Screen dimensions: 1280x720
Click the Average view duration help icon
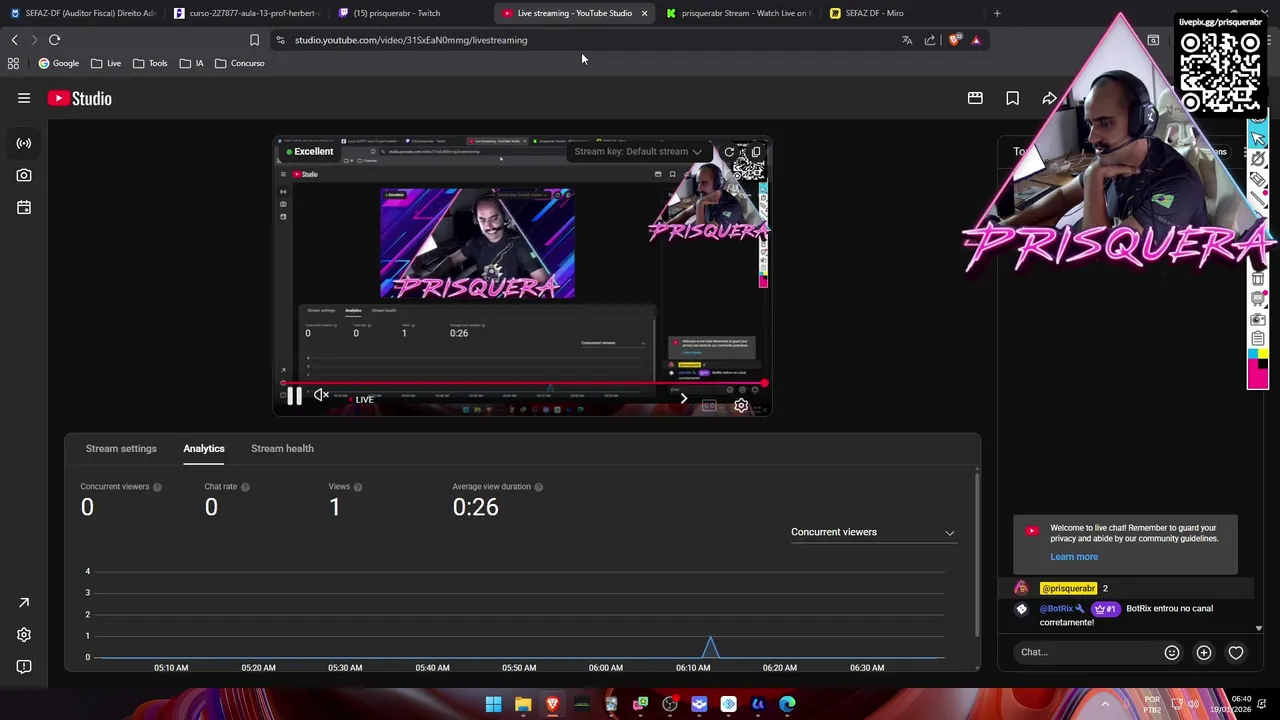pyautogui.click(x=538, y=487)
